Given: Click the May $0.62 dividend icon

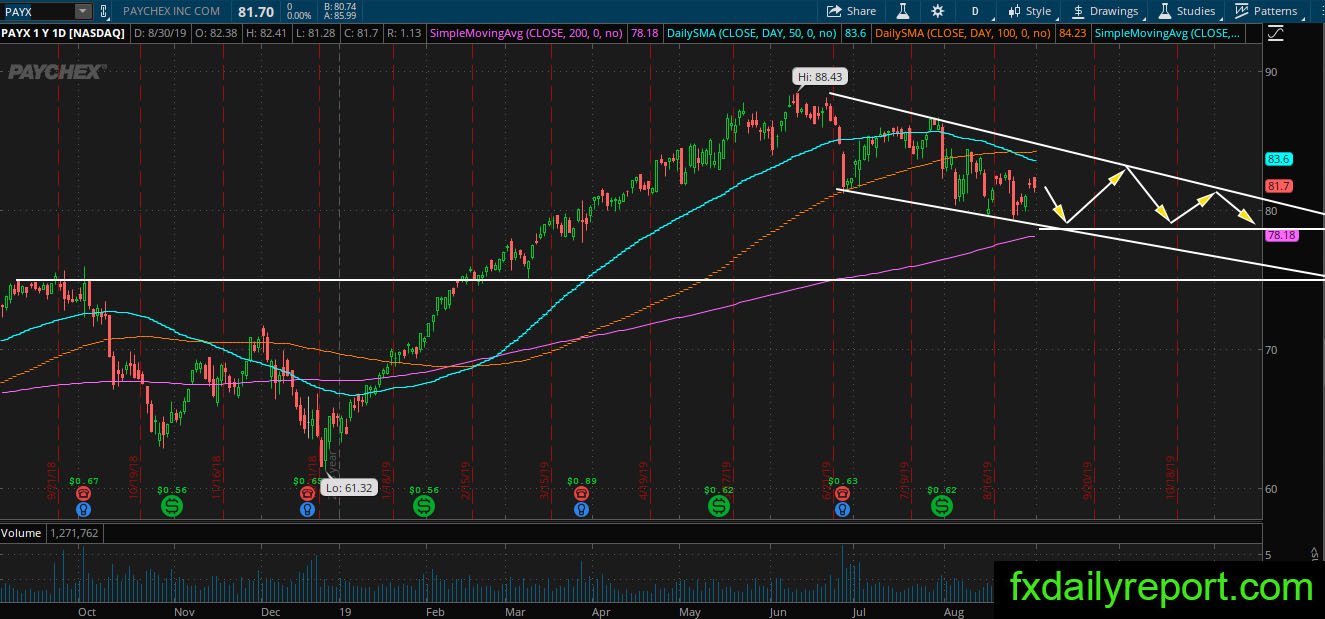Looking at the screenshot, I should coord(720,507).
